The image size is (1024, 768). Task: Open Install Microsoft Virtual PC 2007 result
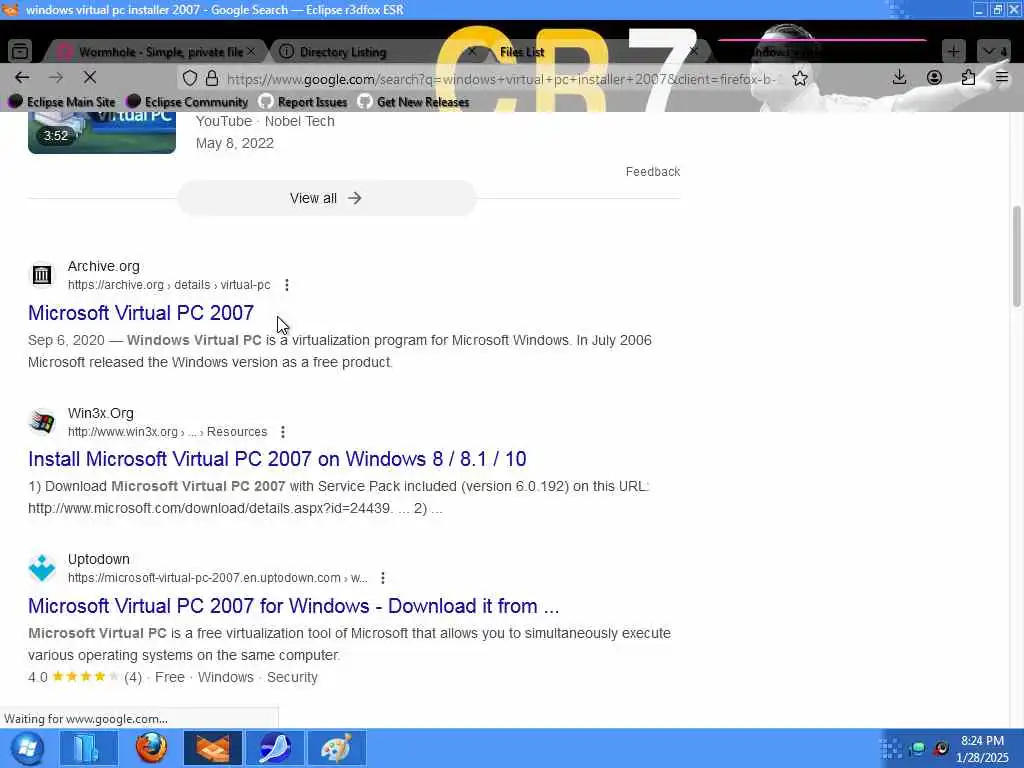277,459
